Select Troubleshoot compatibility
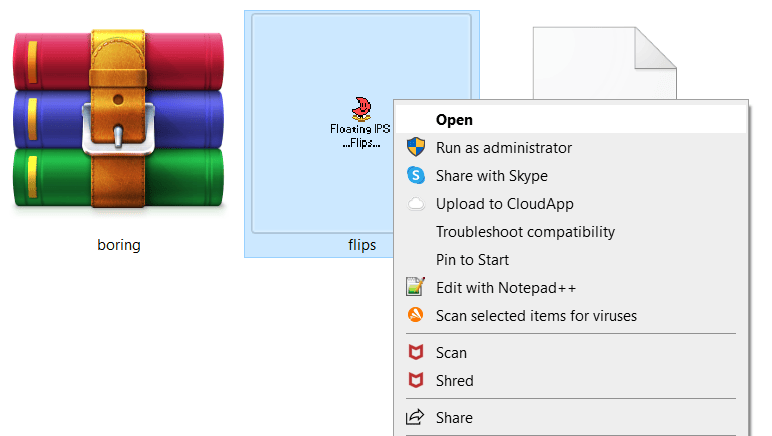 (525, 232)
